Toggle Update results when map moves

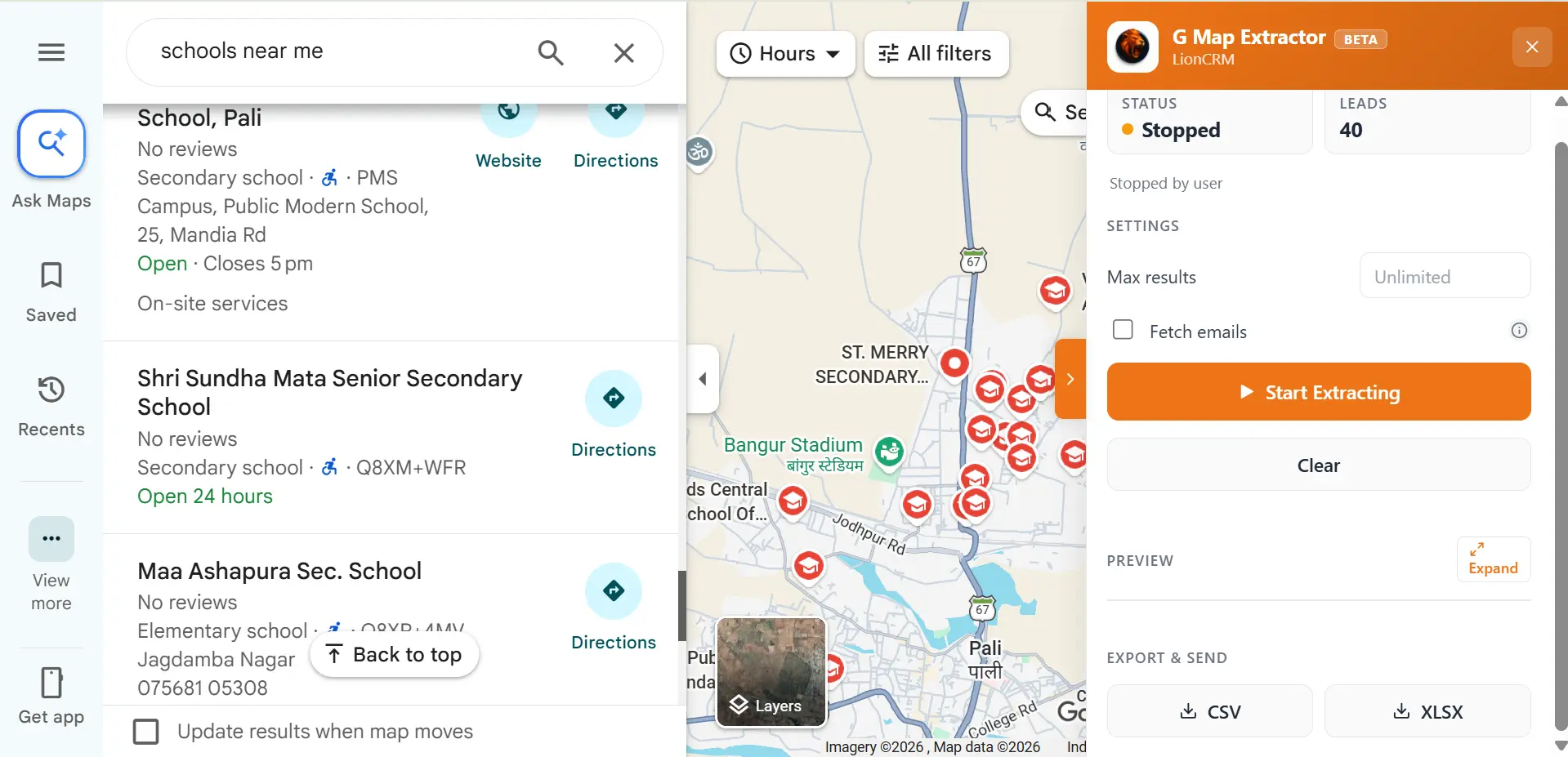(x=146, y=732)
